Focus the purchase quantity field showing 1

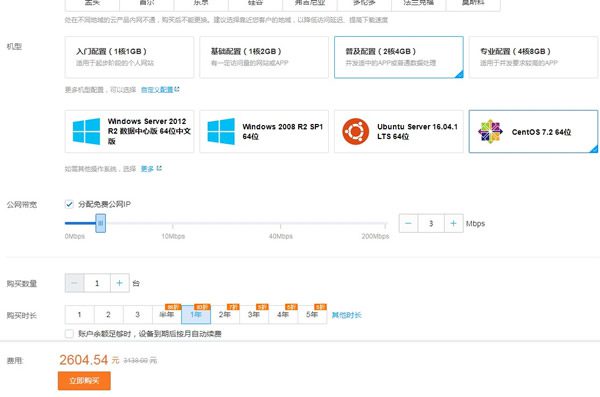pos(97,283)
